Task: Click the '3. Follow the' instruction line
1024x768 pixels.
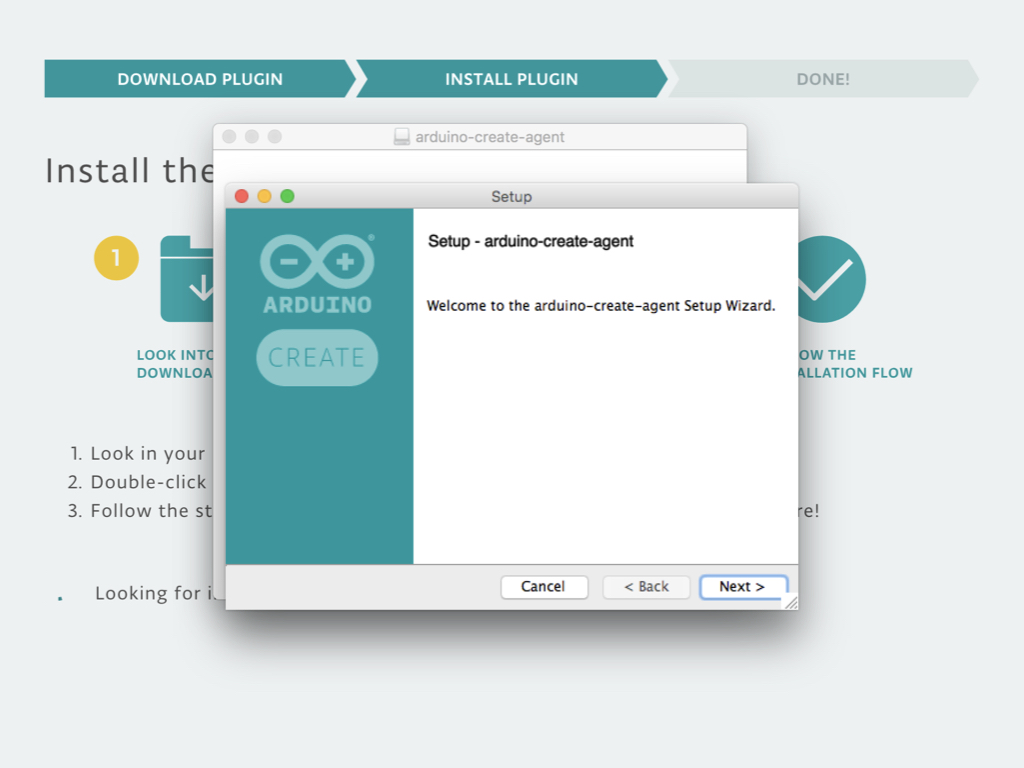Action: click(140, 511)
